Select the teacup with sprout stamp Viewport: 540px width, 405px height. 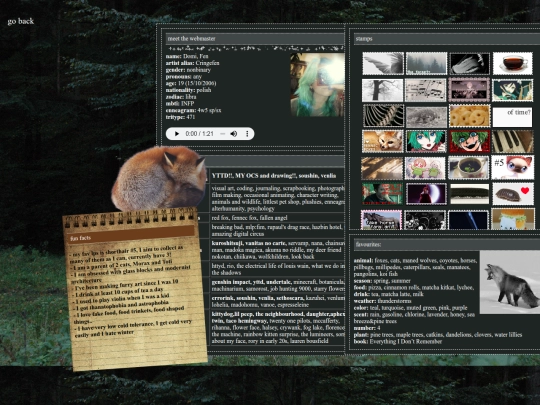pyautogui.click(x=469, y=167)
